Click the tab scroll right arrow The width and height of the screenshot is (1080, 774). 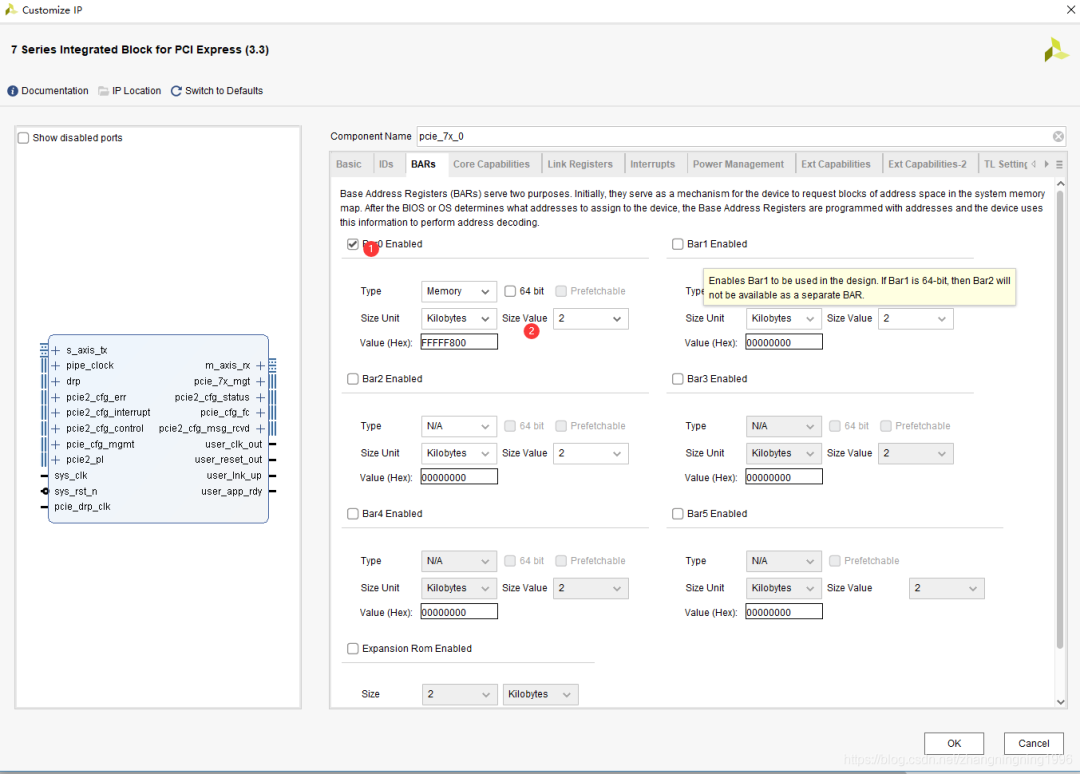pyautogui.click(x=1046, y=164)
